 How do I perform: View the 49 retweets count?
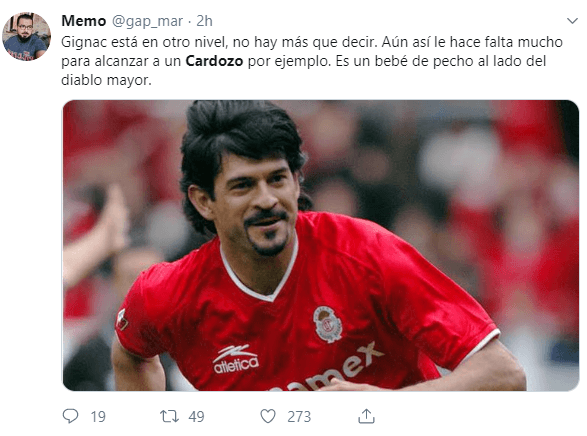197,417
